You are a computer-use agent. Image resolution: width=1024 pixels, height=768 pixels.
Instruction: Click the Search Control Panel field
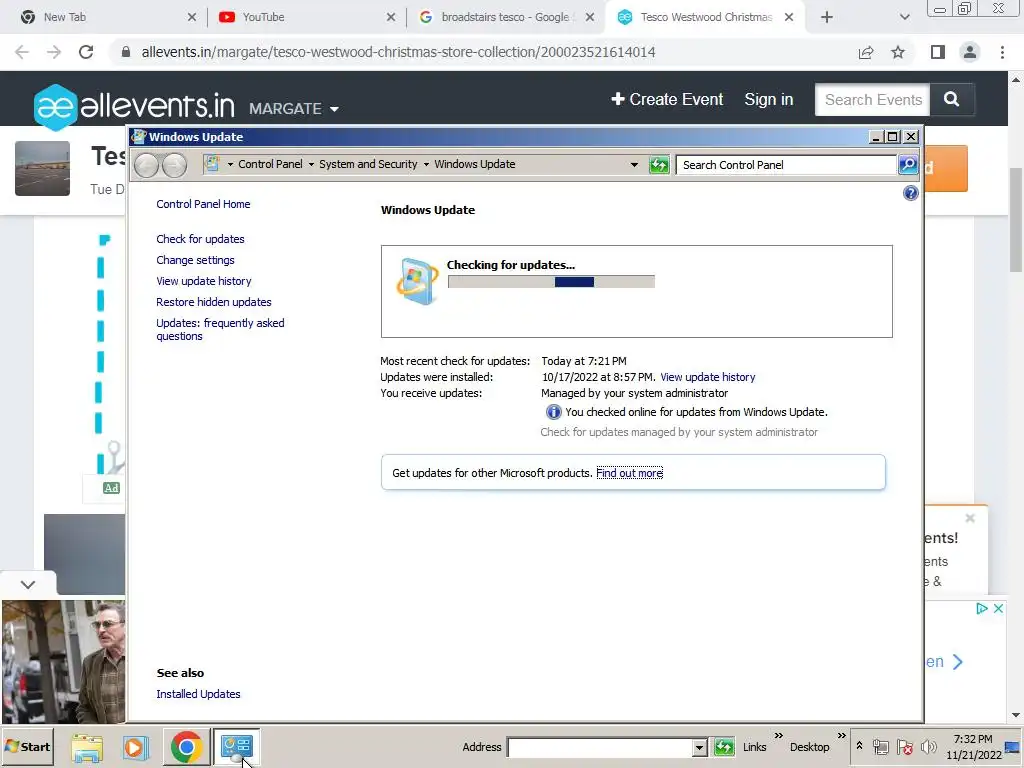pos(786,165)
